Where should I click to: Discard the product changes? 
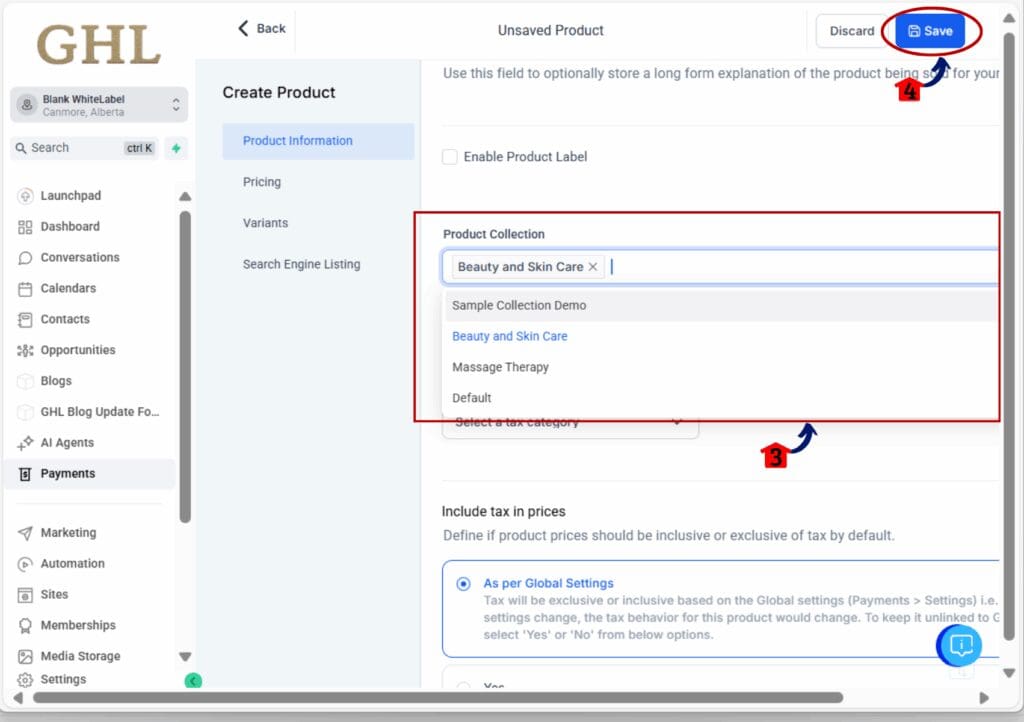pyautogui.click(x=851, y=31)
